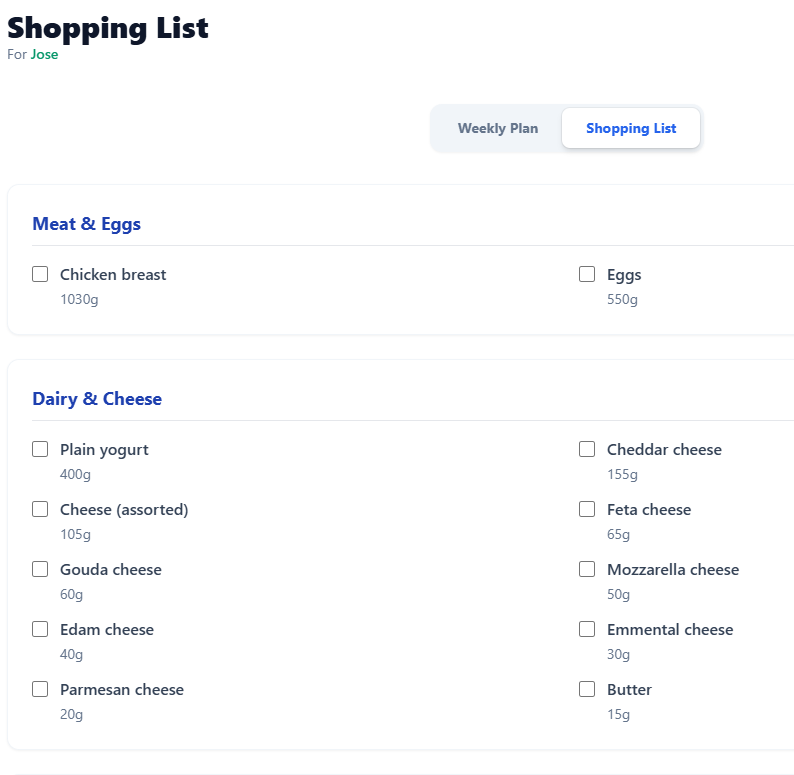The width and height of the screenshot is (794, 775).
Task: Tick the Mozzarella cheese checkbox
Action: pos(587,570)
